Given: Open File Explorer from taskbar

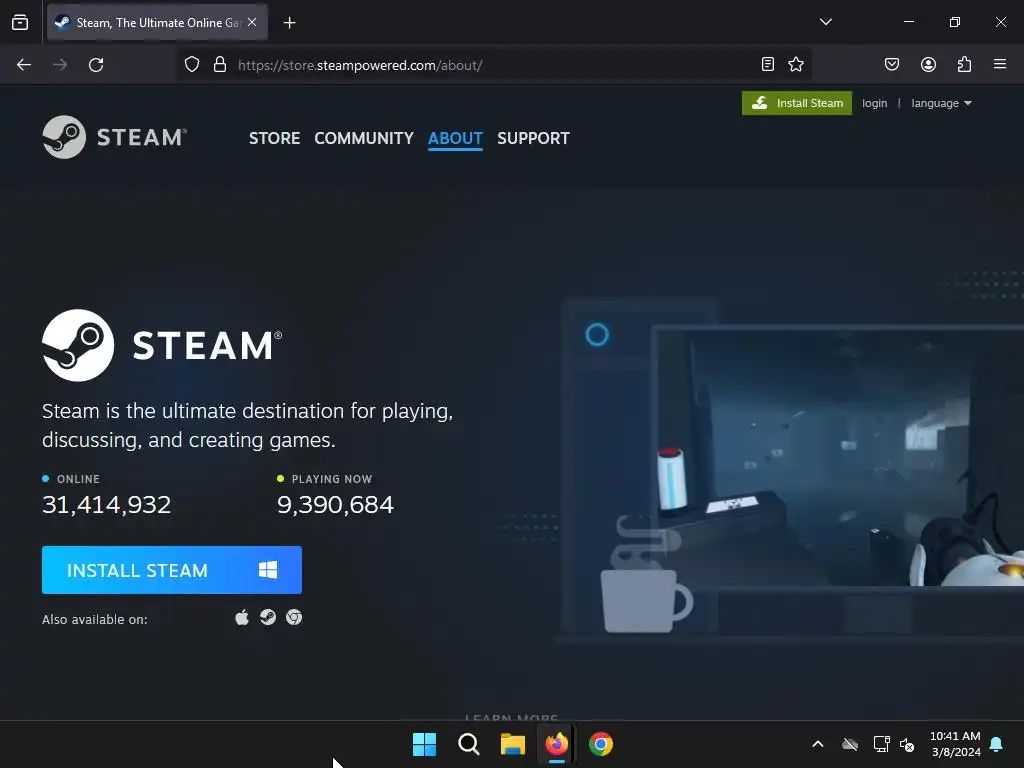Looking at the screenshot, I should coord(513,744).
